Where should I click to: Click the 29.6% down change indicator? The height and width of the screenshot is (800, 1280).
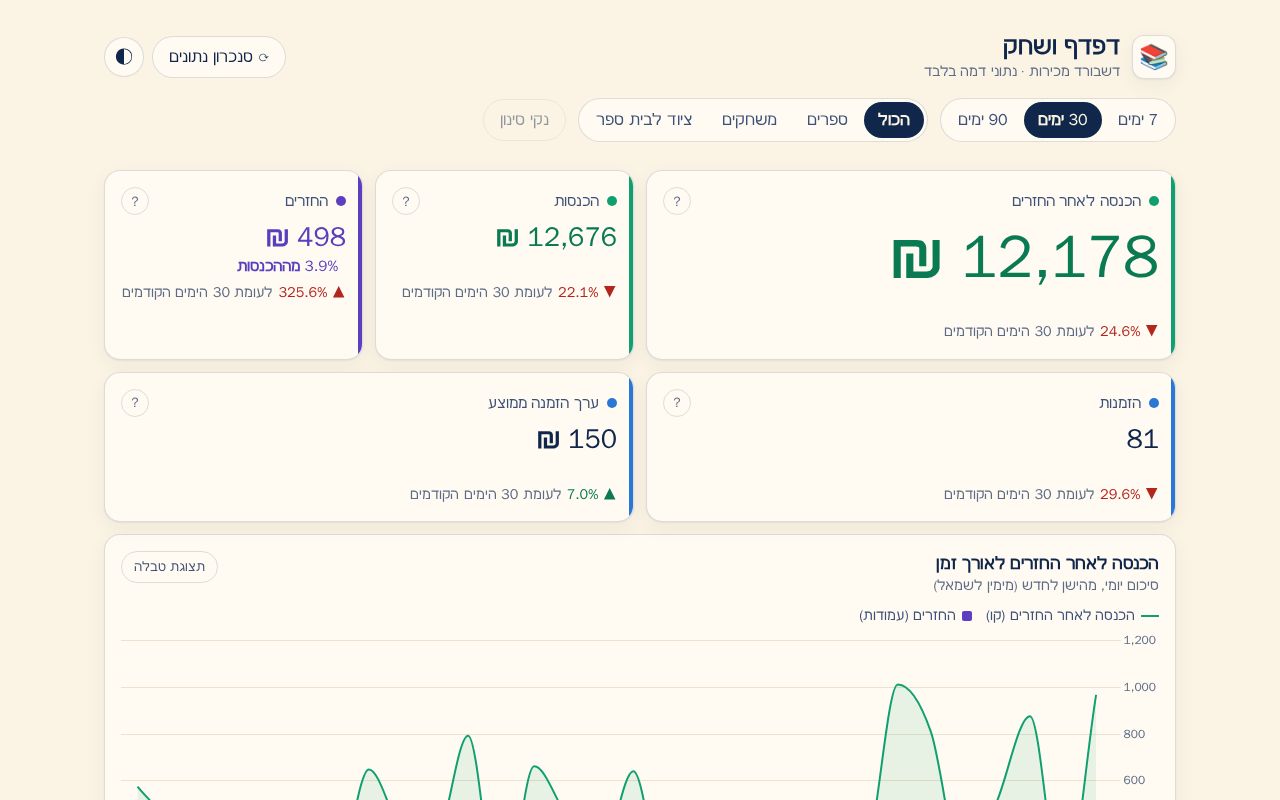tap(1129, 494)
